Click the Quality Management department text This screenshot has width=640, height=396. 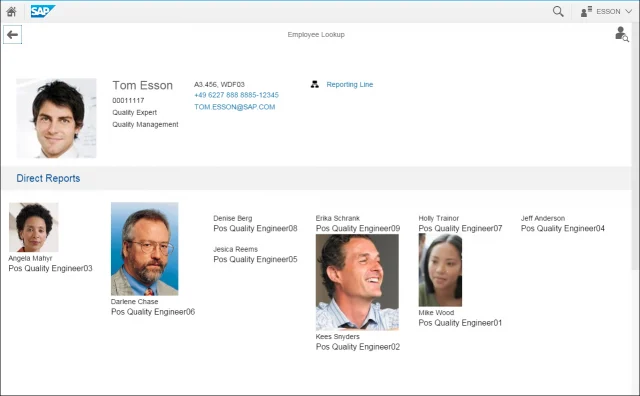point(145,124)
